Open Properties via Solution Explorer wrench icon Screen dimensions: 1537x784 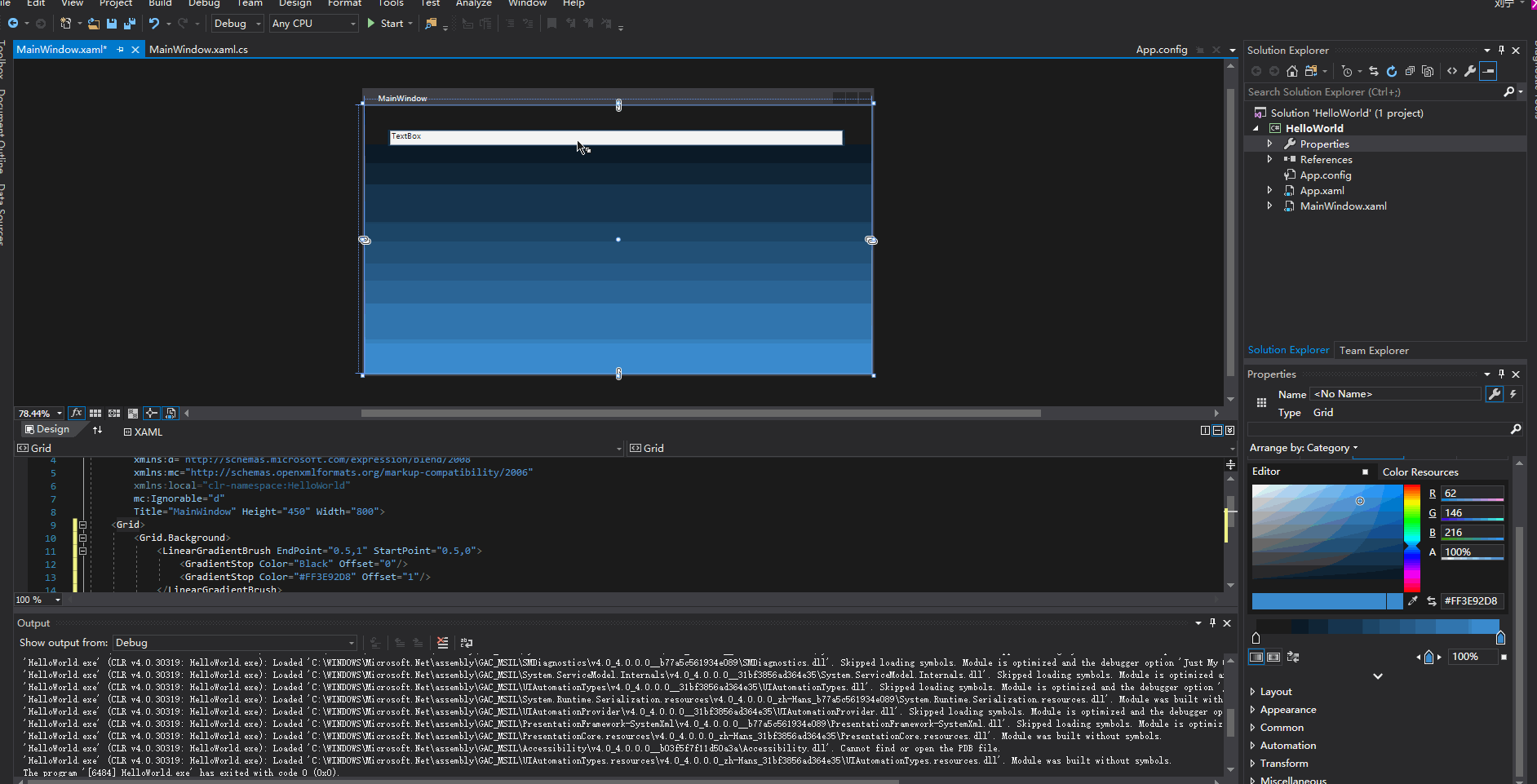tap(1470, 71)
